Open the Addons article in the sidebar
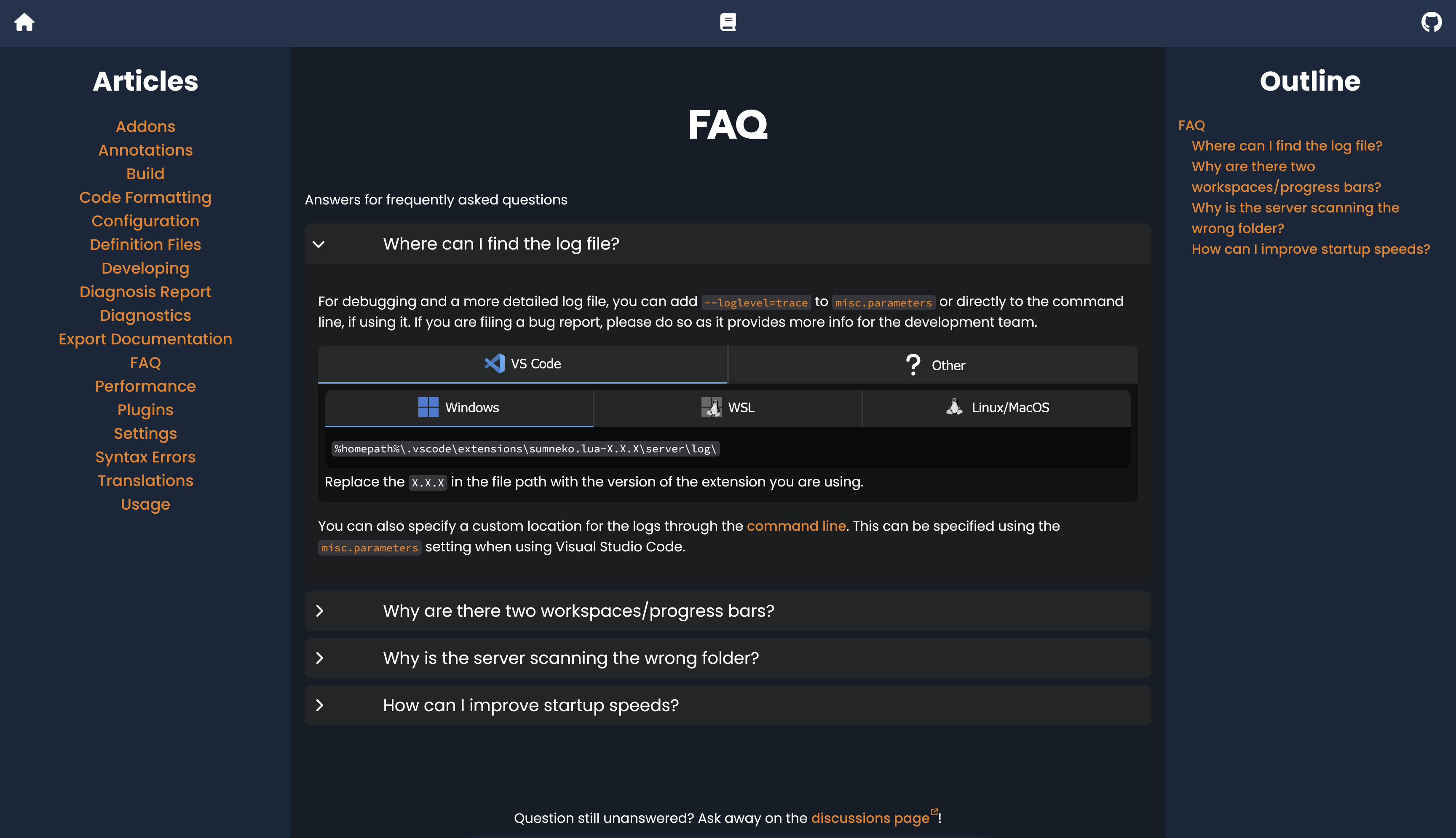 (x=145, y=126)
